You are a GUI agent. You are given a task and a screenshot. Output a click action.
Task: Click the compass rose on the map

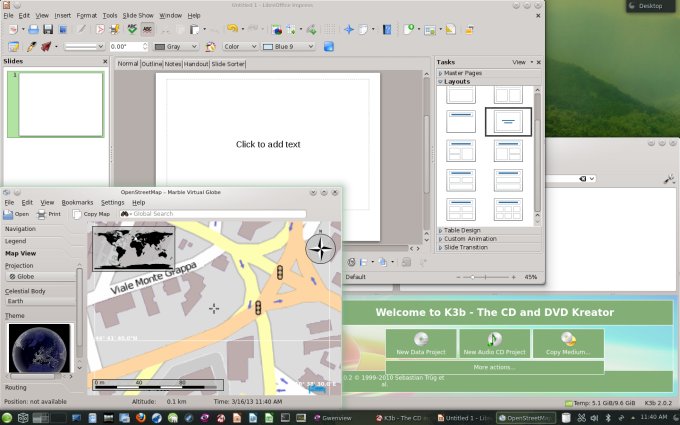point(320,249)
